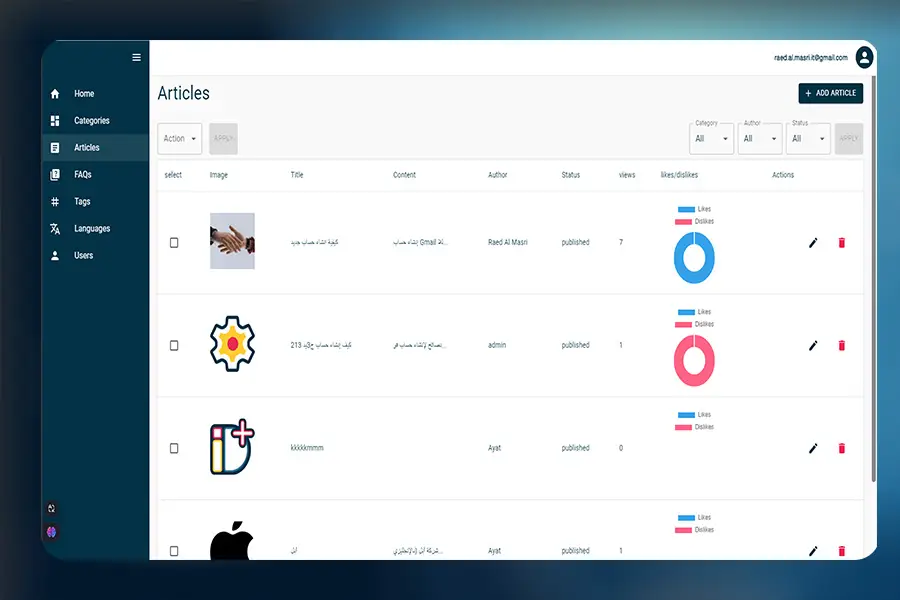Viewport: 900px width, 600px height.
Task: Open the FAQs sidebar item
Action: [82, 175]
